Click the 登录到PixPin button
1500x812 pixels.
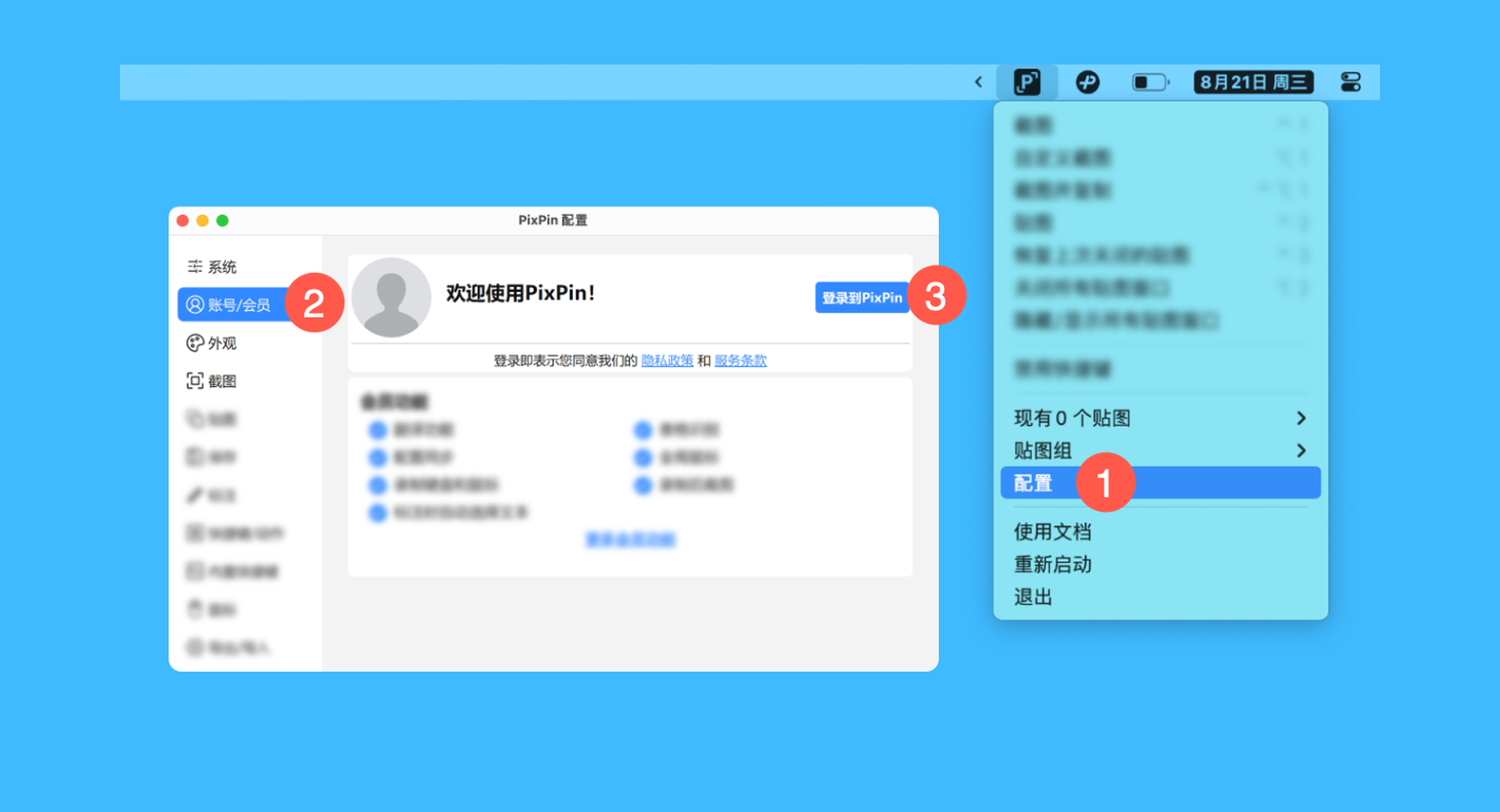point(862,298)
